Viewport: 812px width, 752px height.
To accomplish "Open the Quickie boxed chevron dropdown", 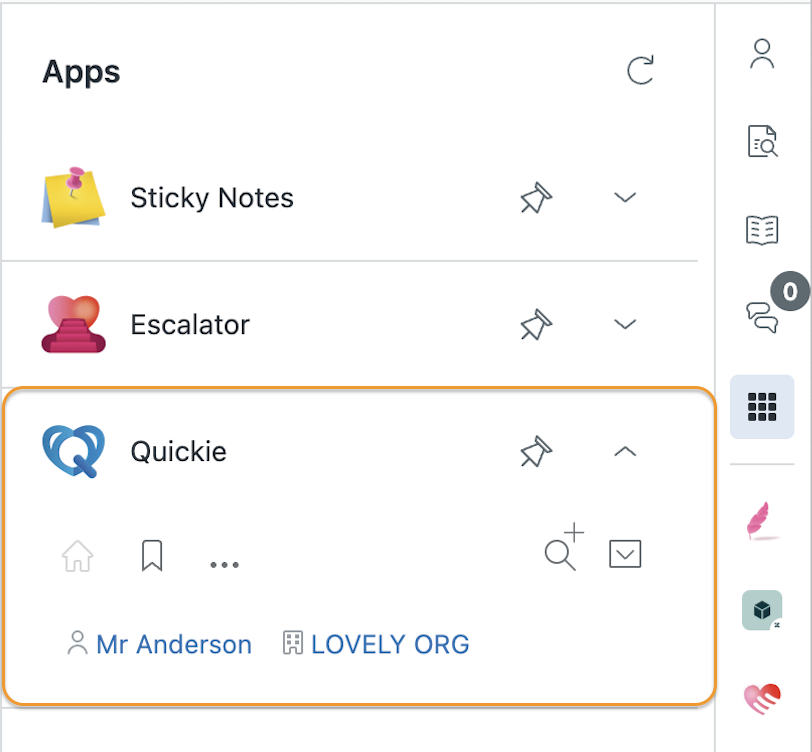I will pyautogui.click(x=625, y=554).
